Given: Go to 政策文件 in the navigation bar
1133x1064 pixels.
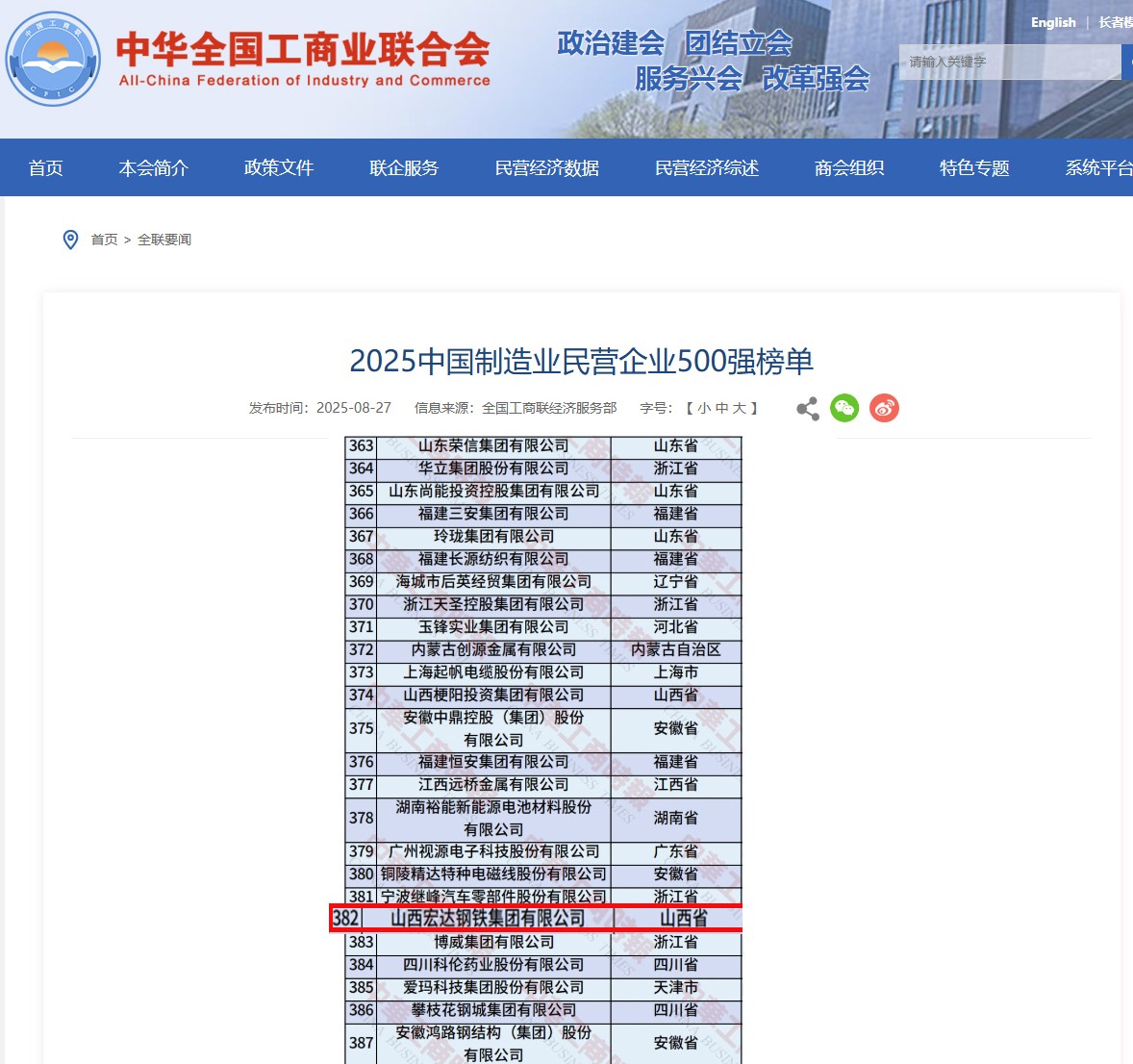Looking at the screenshot, I should point(279,168).
